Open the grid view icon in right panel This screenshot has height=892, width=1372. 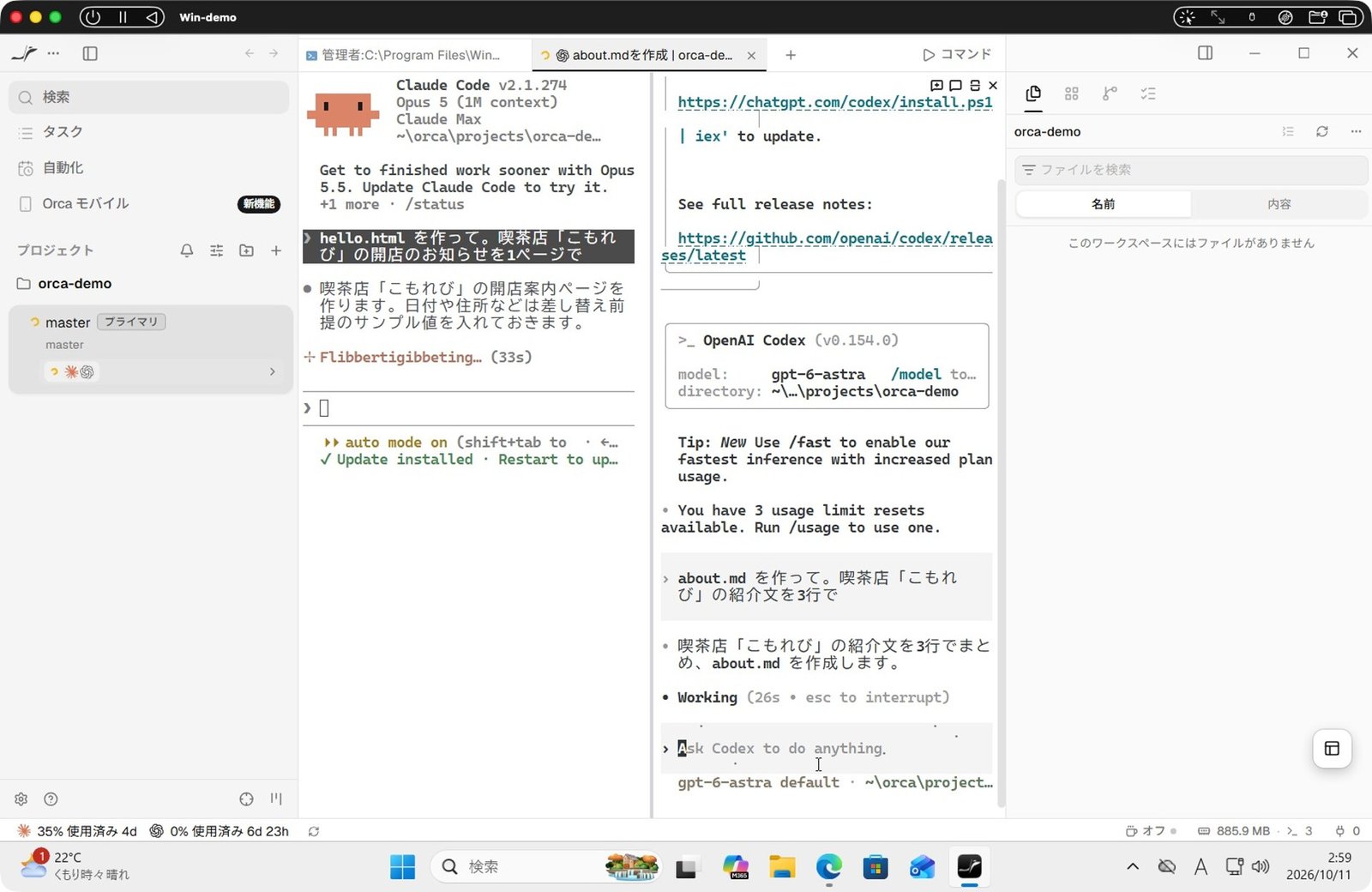click(1071, 93)
